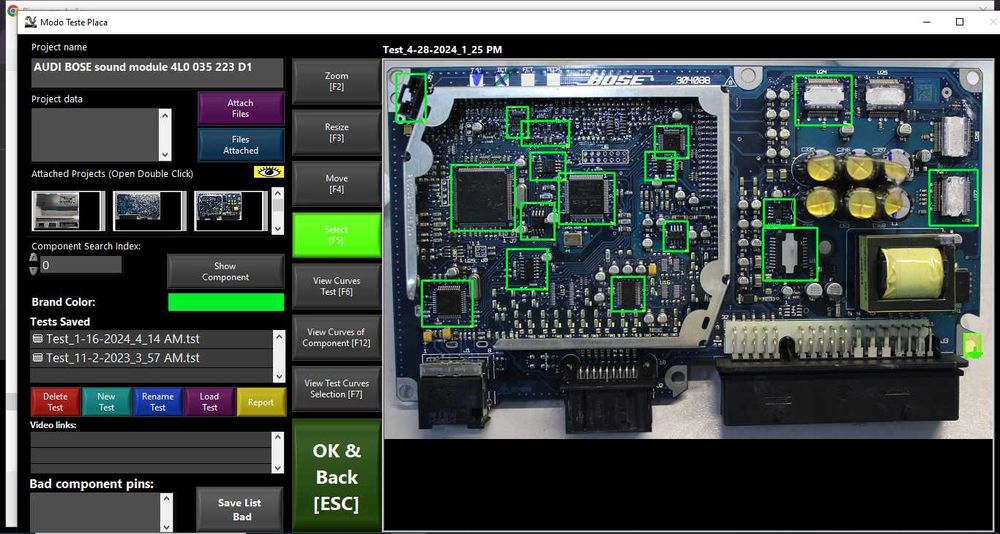Click the yellow Report button
This screenshot has height=534, width=1000.
pos(261,402)
